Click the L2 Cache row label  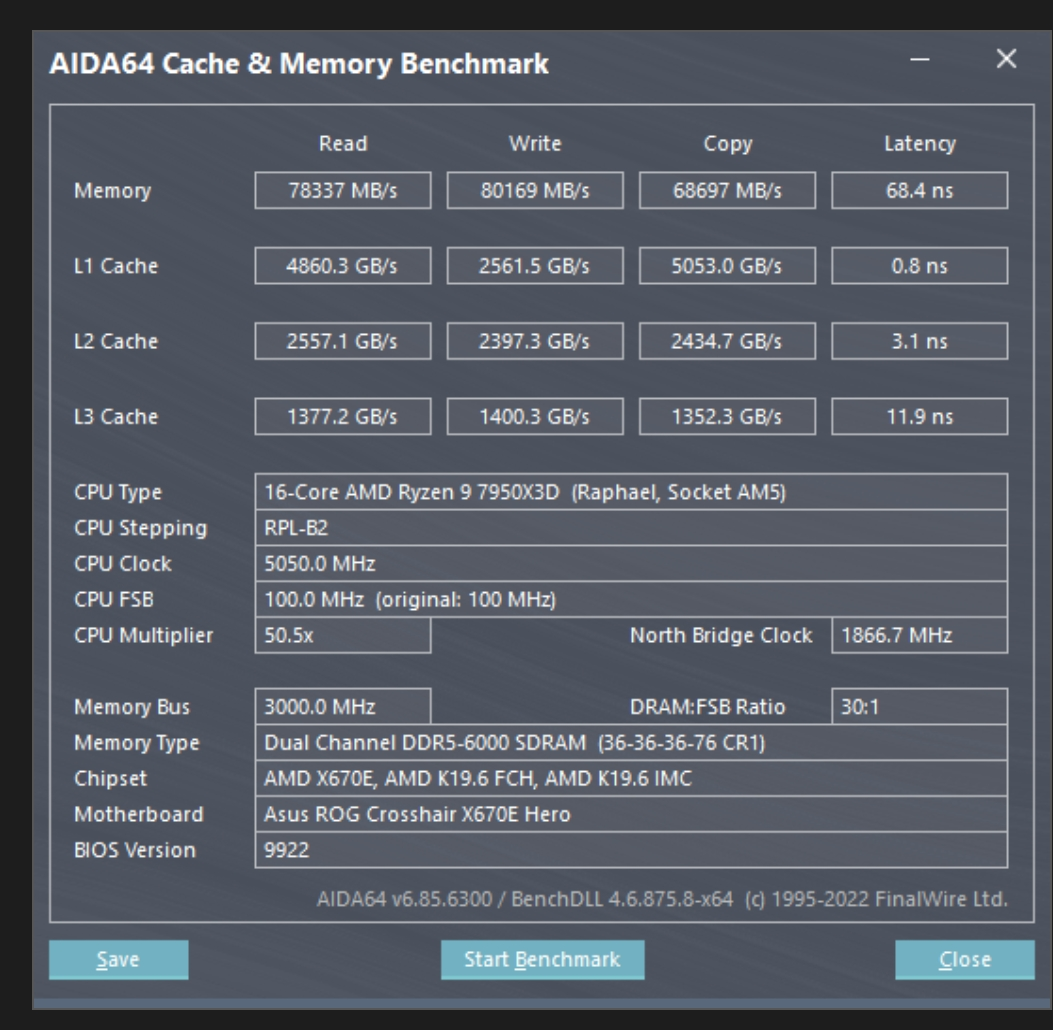coord(116,341)
